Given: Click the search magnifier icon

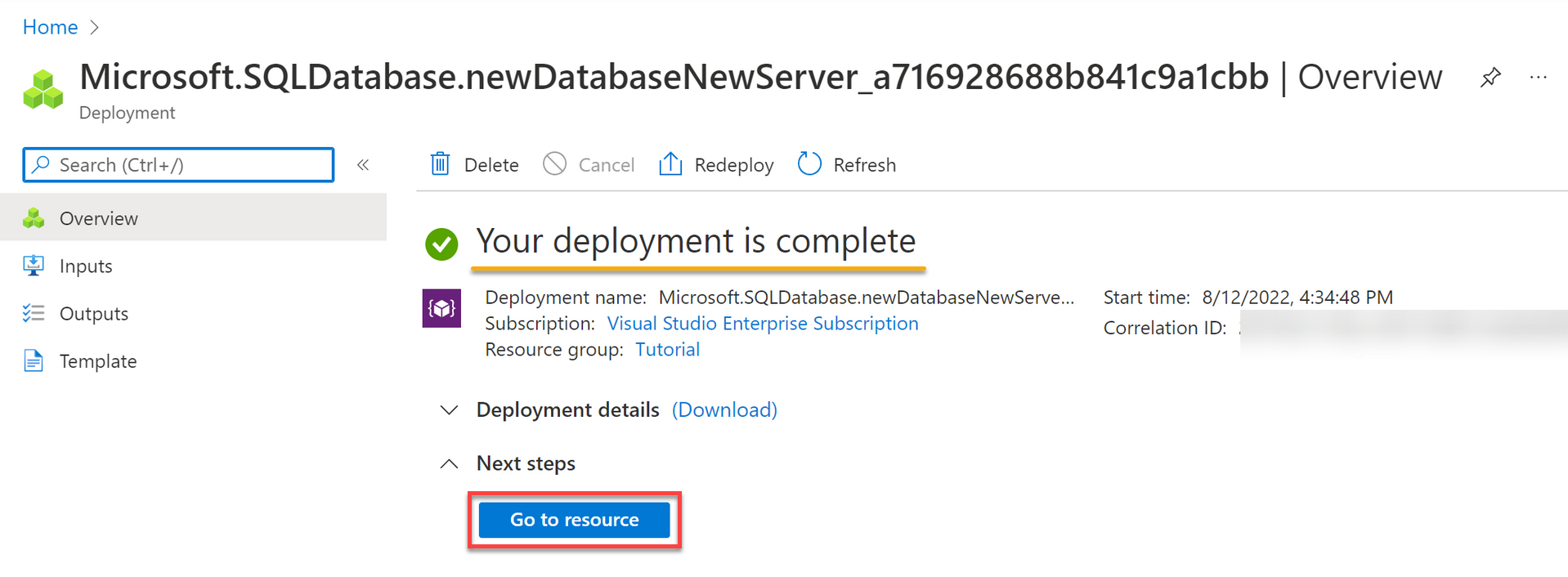Looking at the screenshot, I should click(x=41, y=164).
